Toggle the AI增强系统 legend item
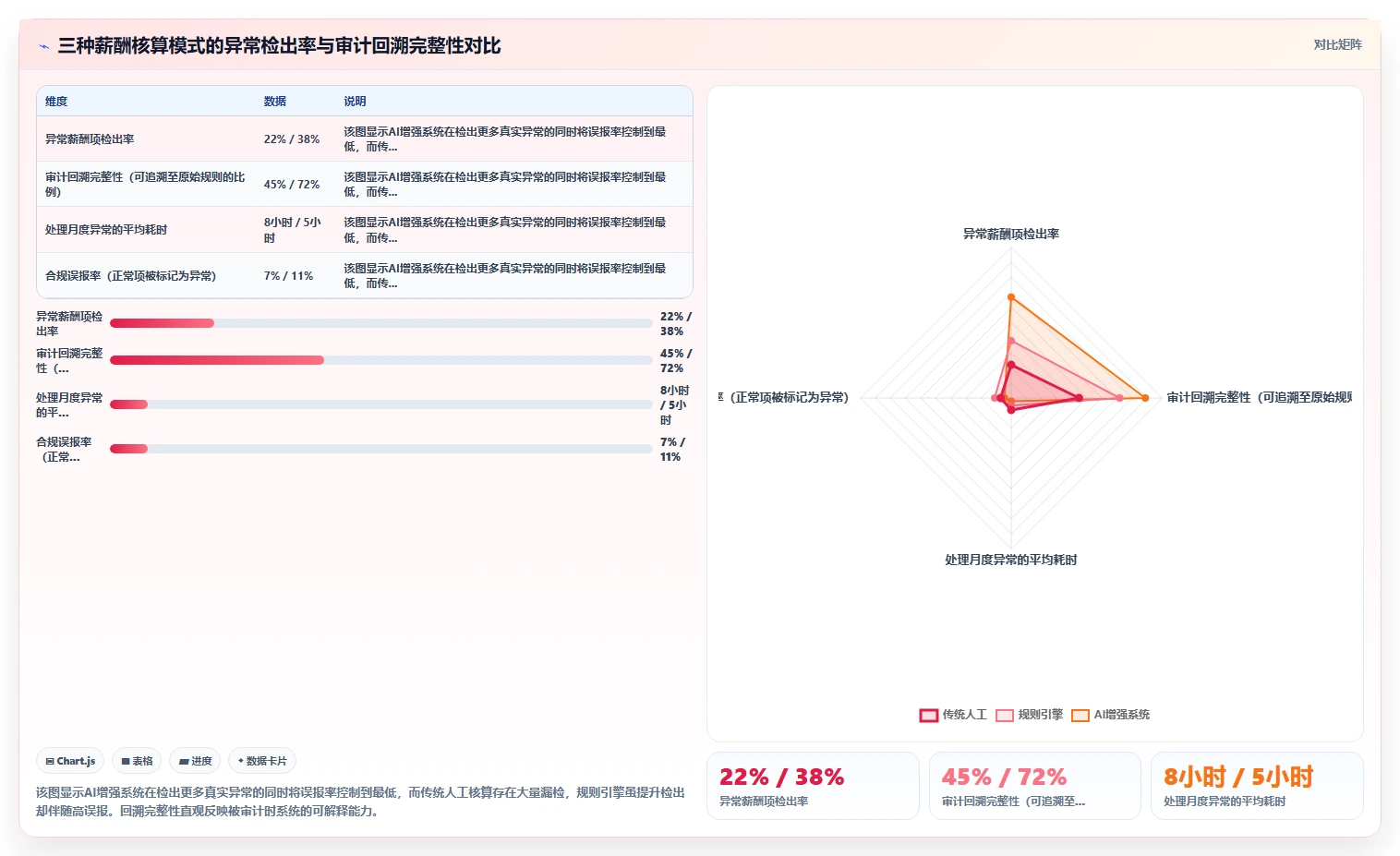The width and height of the screenshot is (1400, 856). [1110, 715]
